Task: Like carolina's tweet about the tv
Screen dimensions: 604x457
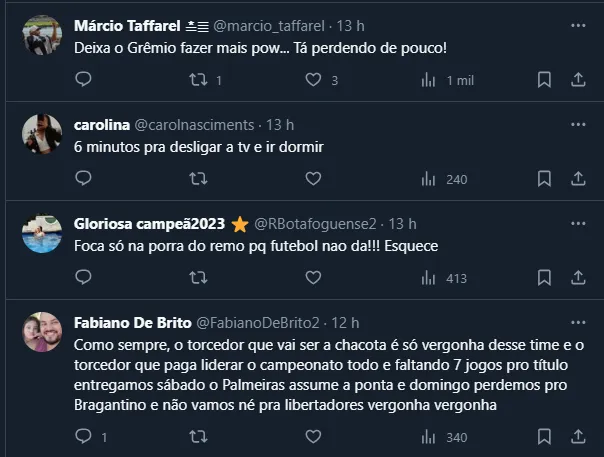Action: pos(313,179)
